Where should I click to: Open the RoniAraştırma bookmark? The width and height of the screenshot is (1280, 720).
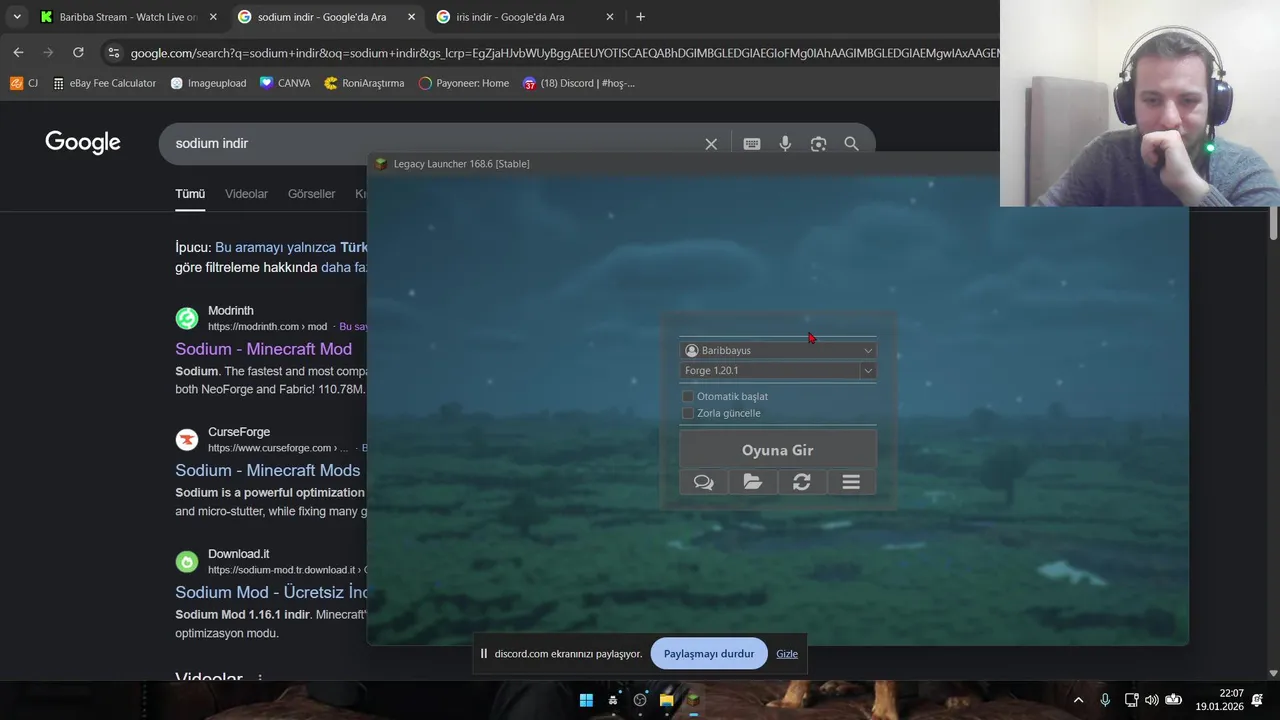[x=364, y=83]
